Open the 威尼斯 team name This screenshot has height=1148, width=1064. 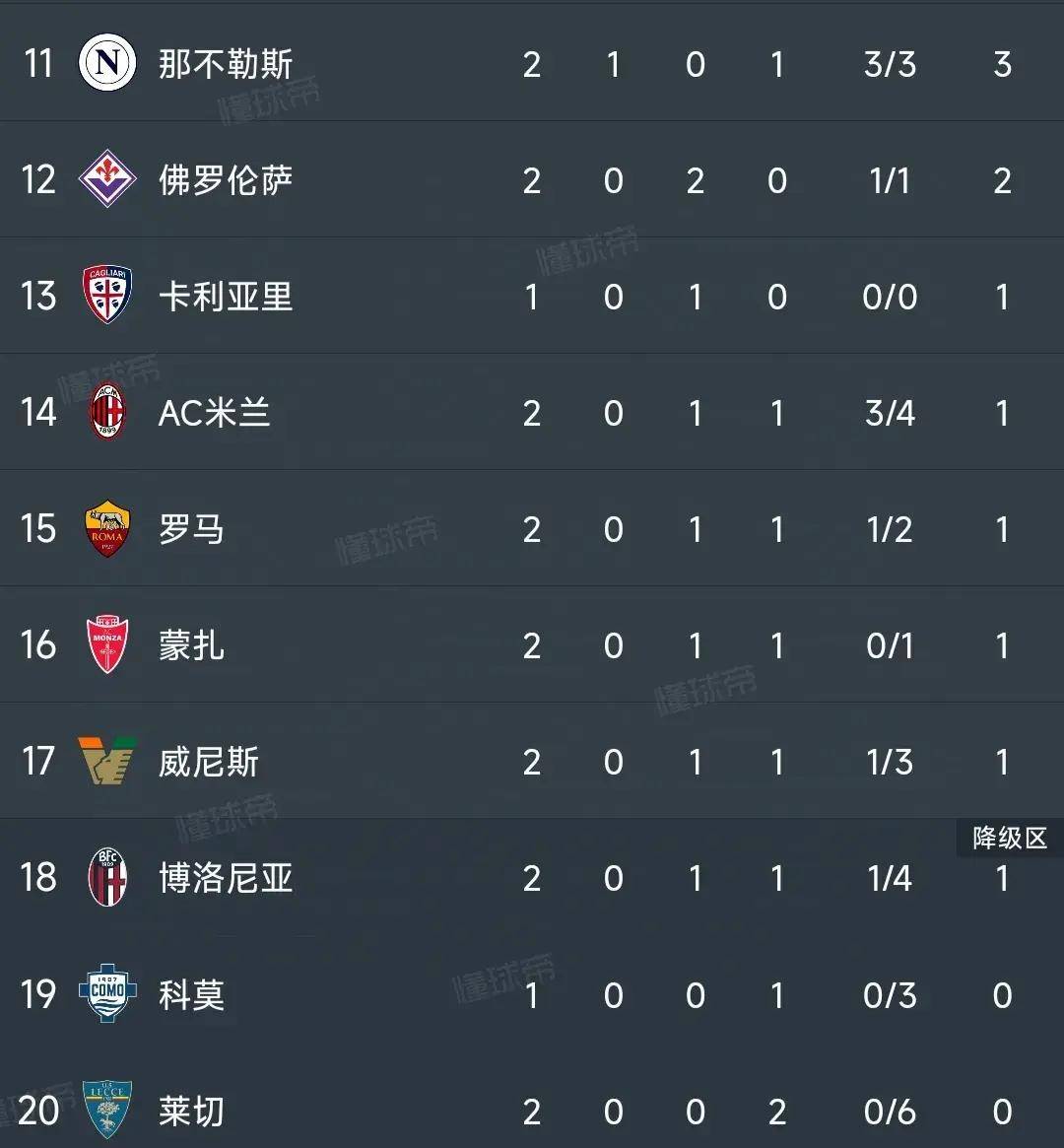click(x=209, y=762)
